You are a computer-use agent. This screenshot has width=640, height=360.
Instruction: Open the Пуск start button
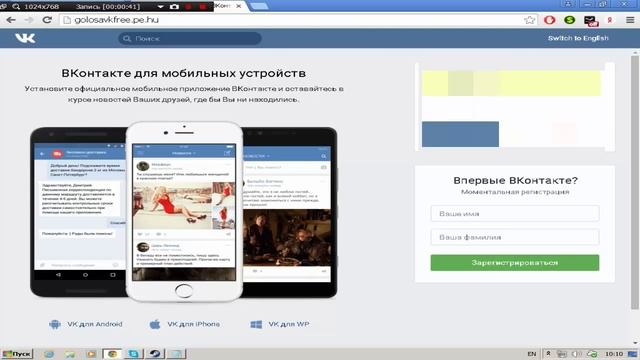[x=17, y=354]
